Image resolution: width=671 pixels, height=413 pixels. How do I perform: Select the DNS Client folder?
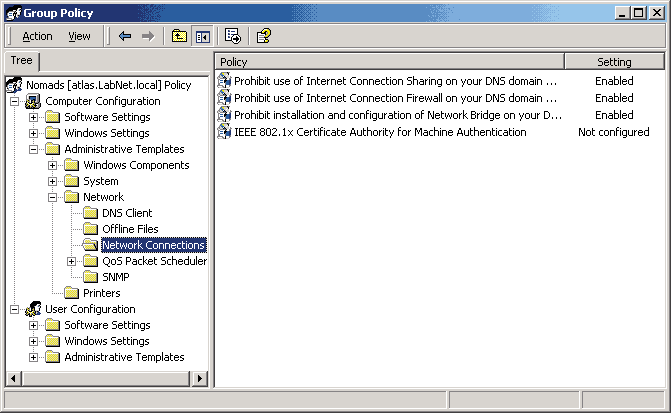(x=127, y=213)
